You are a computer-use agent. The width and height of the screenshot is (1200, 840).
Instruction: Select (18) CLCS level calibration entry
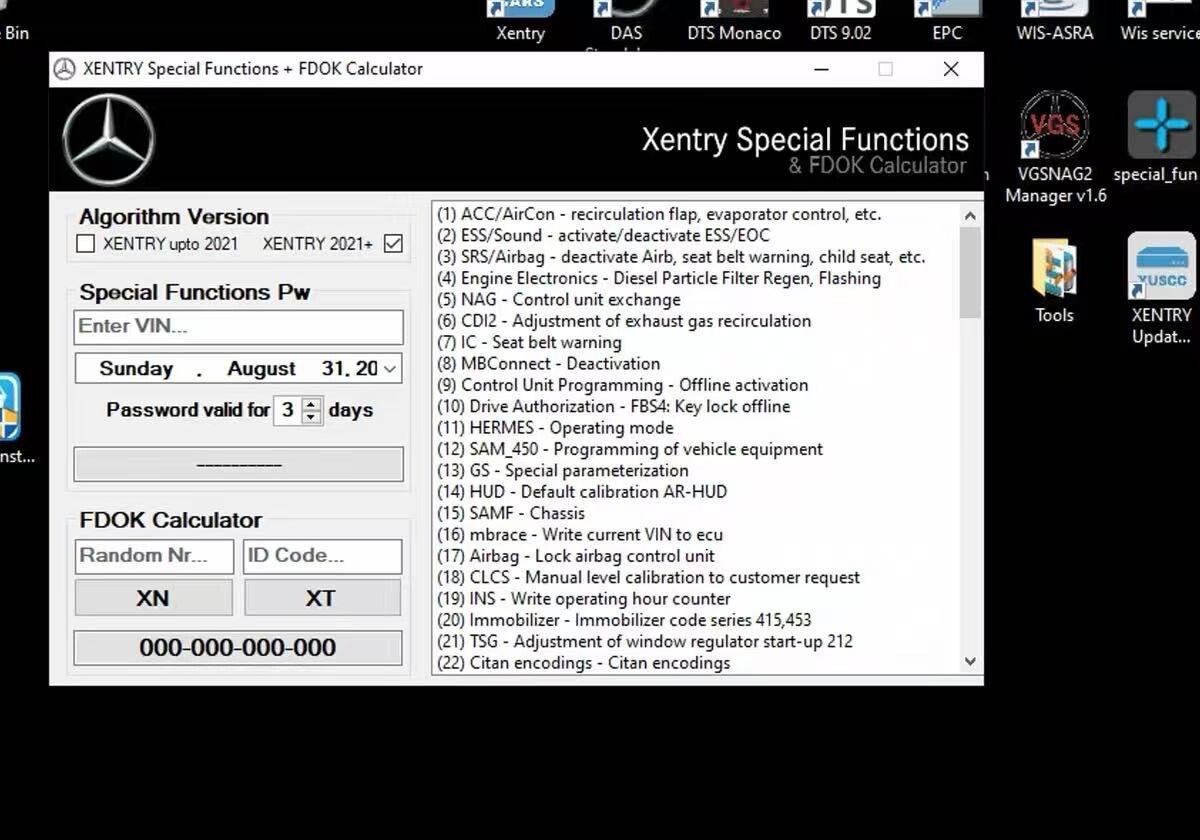(x=648, y=577)
